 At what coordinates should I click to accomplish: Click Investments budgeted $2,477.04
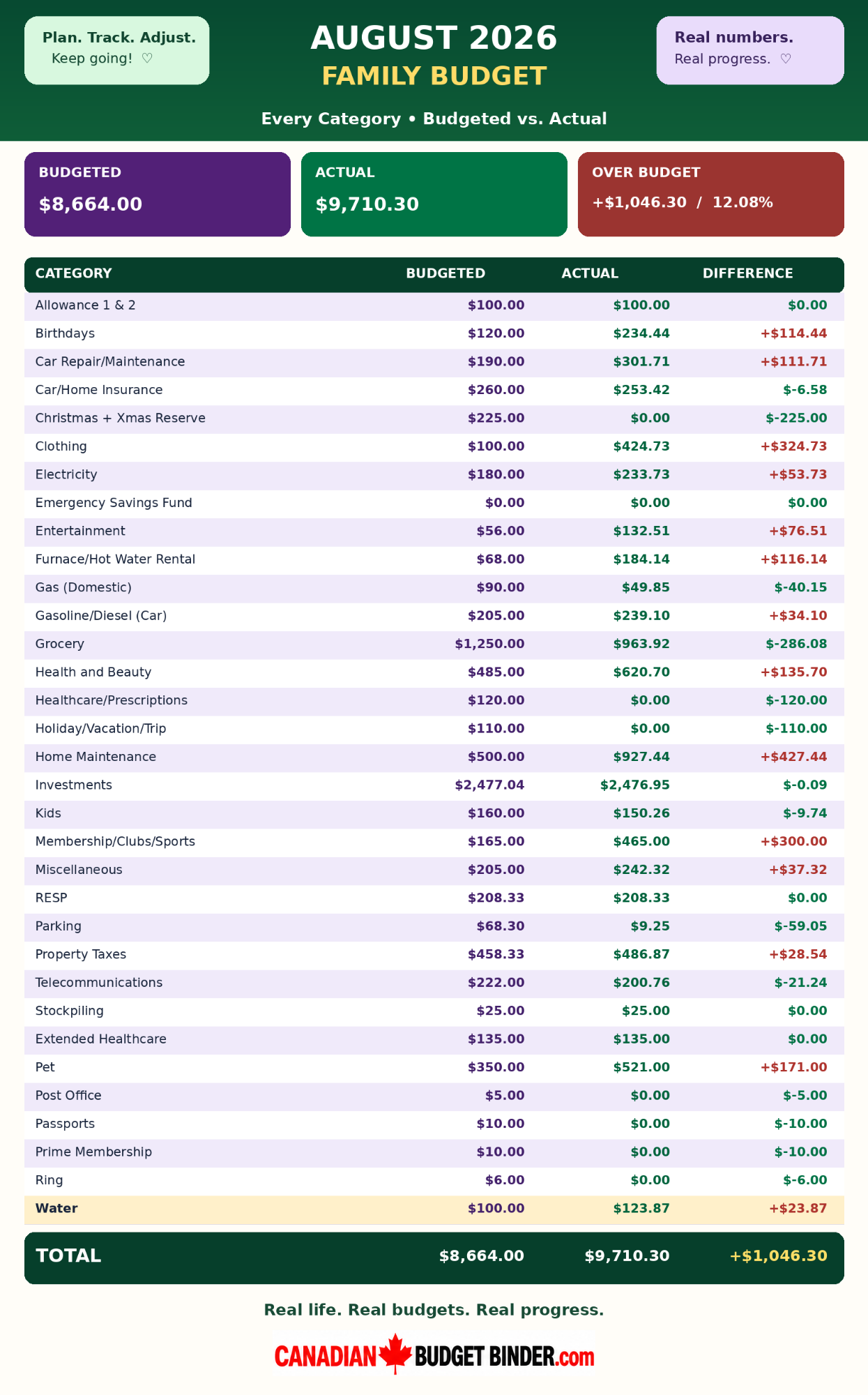[x=489, y=785]
